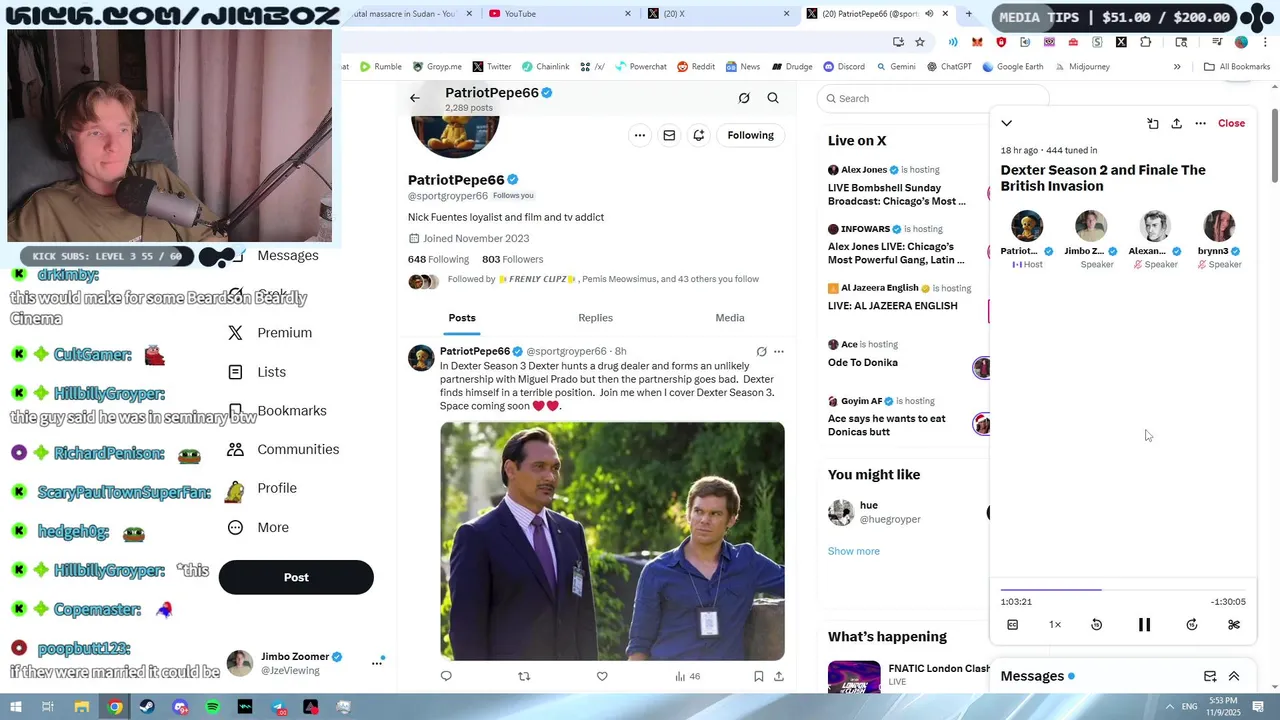Open the Rumble bookmark

tap(381, 67)
